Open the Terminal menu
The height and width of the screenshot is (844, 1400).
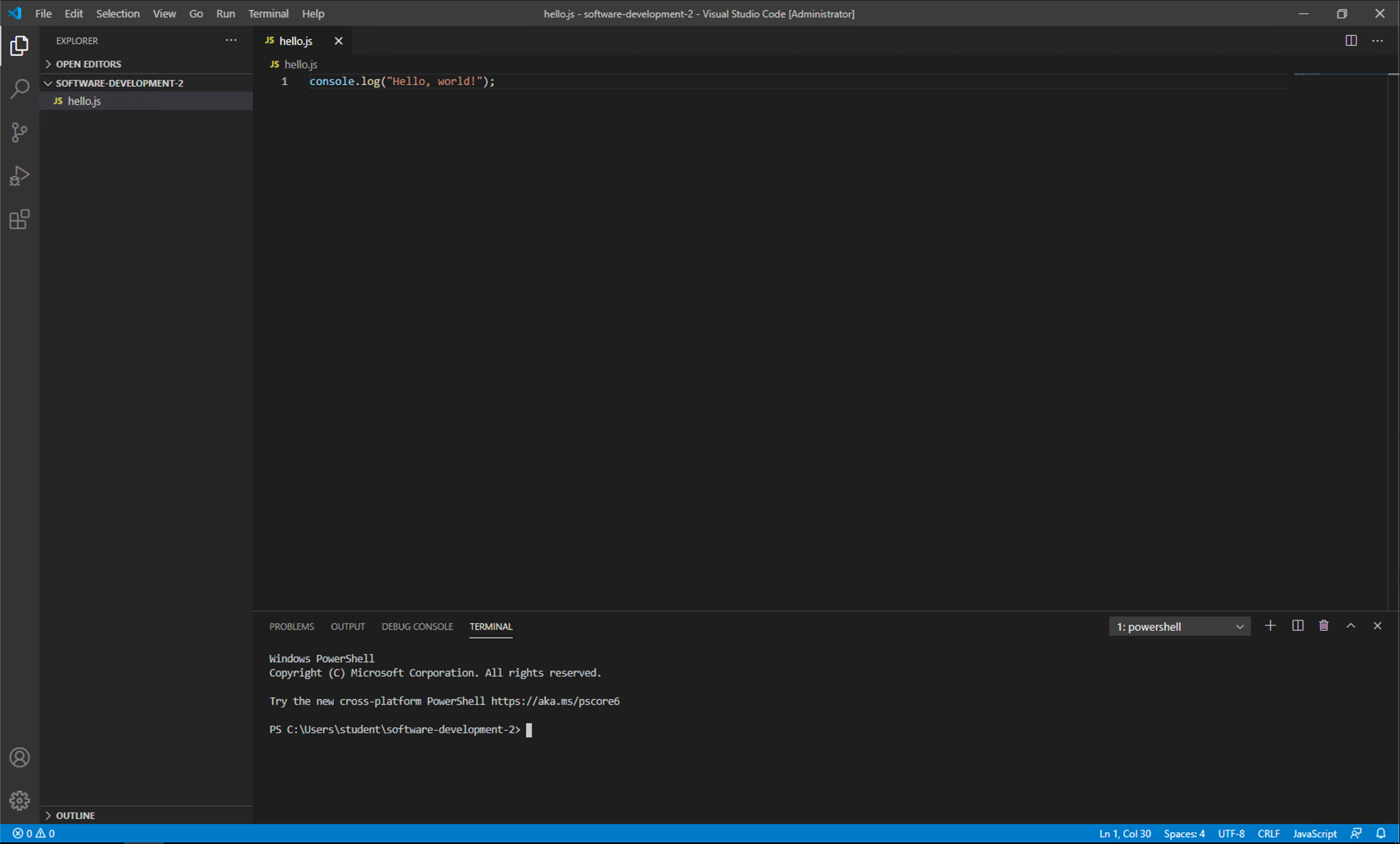(x=268, y=13)
